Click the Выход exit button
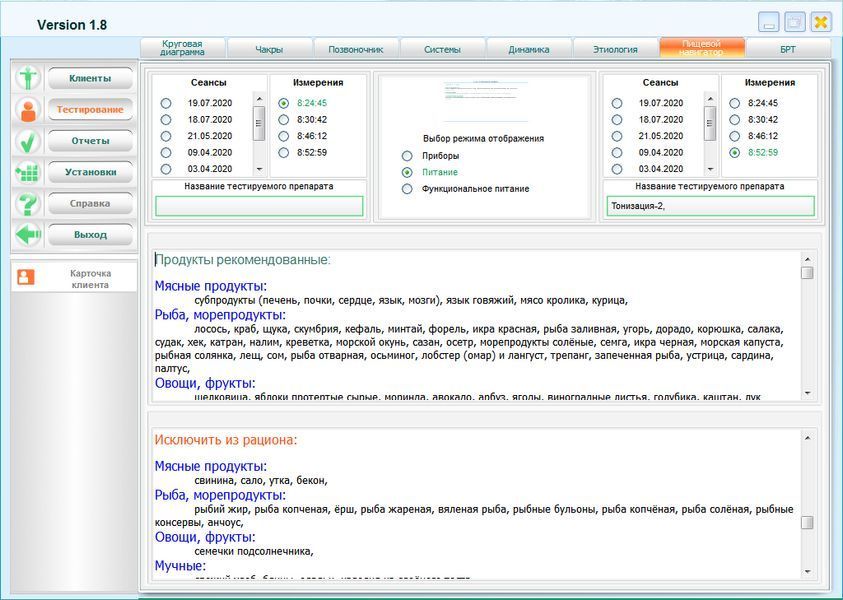The image size is (843, 600). 90,235
